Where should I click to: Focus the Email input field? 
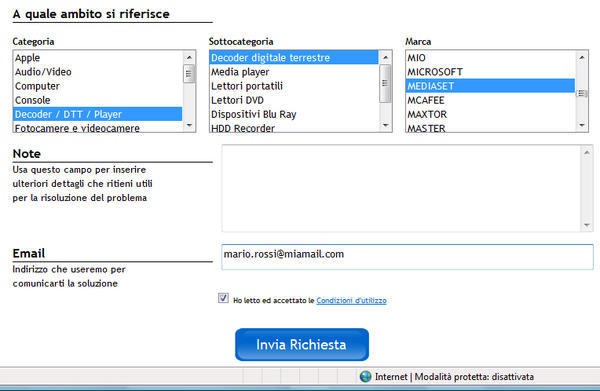point(407,257)
